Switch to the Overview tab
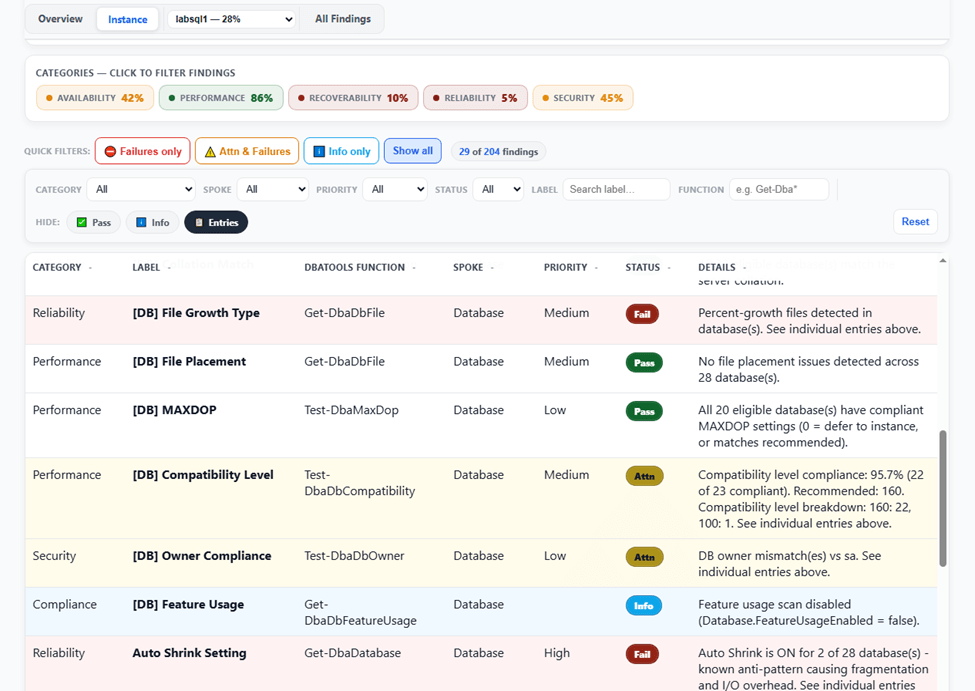 pos(60,19)
